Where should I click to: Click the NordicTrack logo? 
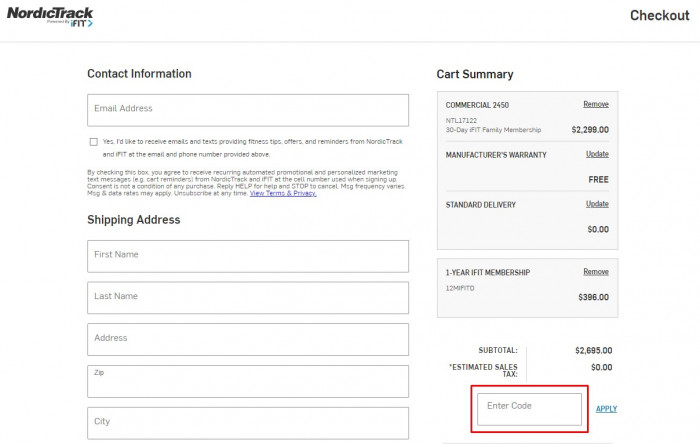click(x=50, y=17)
